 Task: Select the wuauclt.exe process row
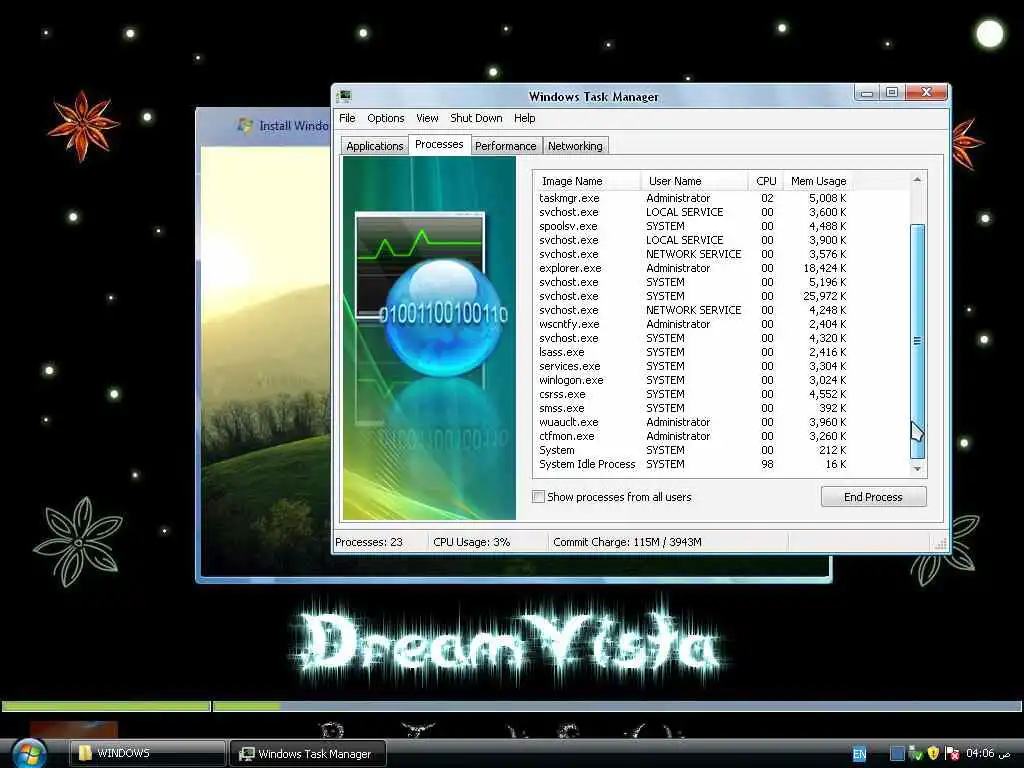coord(693,422)
